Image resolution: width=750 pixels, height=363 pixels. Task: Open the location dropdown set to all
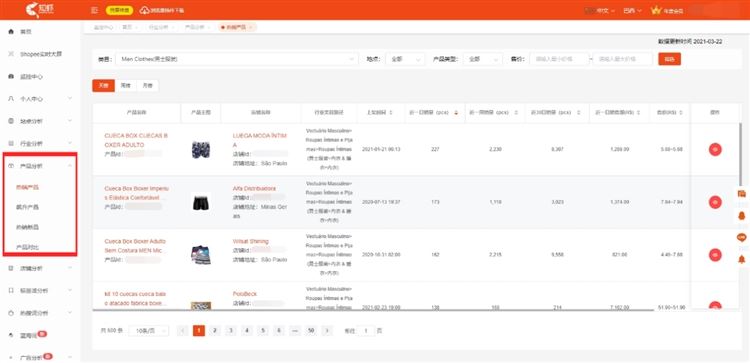coord(405,59)
